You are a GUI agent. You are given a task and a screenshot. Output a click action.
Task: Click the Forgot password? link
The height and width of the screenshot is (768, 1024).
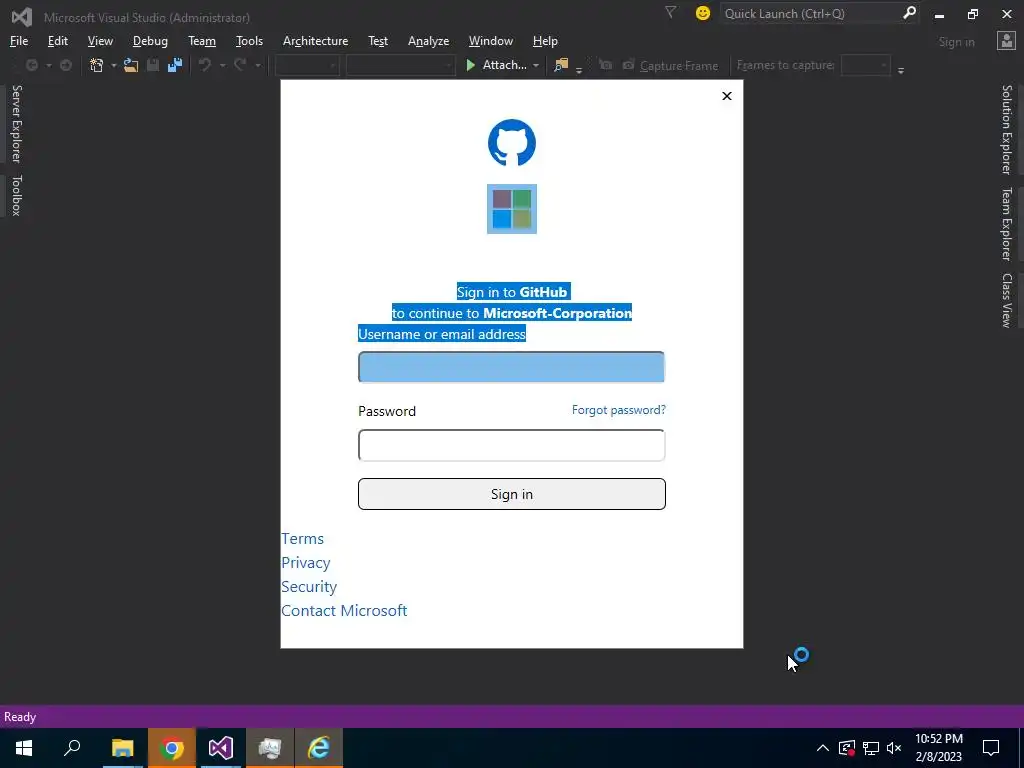[x=618, y=410]
